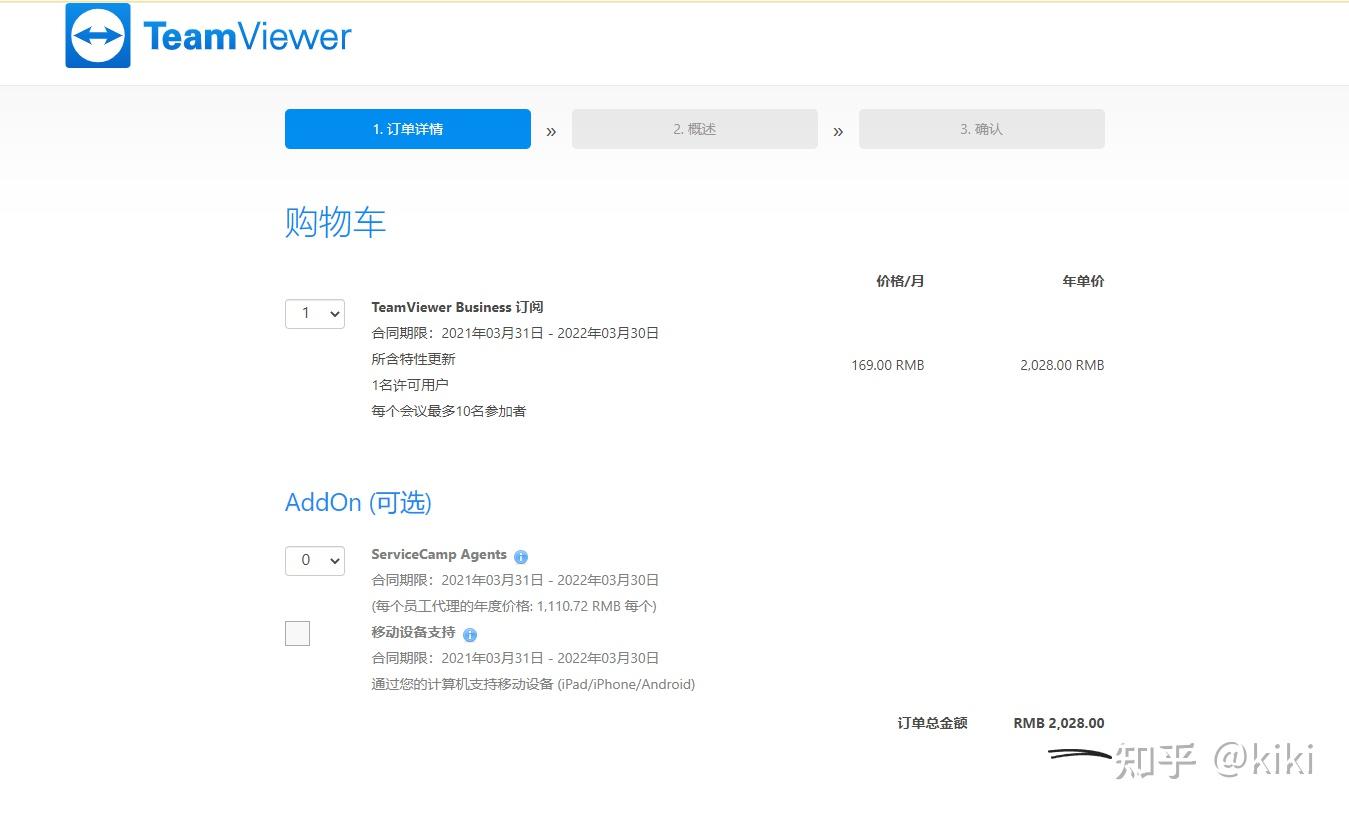Click the ServiceCamp Agents add-on name
Viewport: 1349px width, 815px height.
click(x=439, y=554)
